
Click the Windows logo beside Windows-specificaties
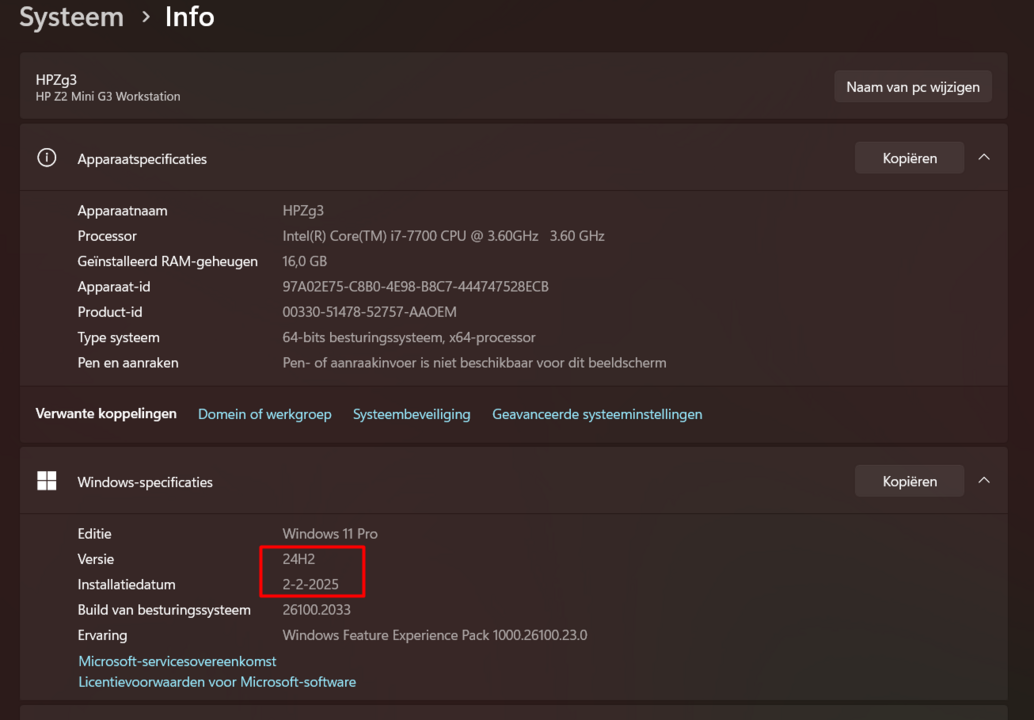[x=46, y=480]
